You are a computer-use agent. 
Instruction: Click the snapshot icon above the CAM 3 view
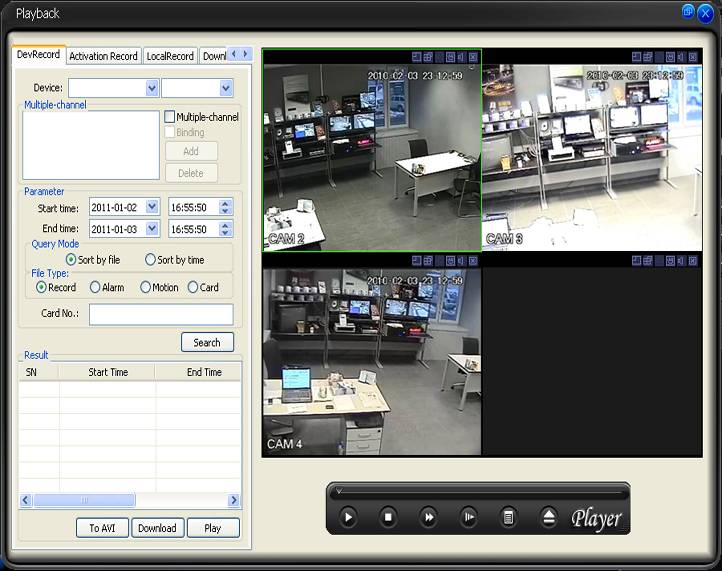670,57
